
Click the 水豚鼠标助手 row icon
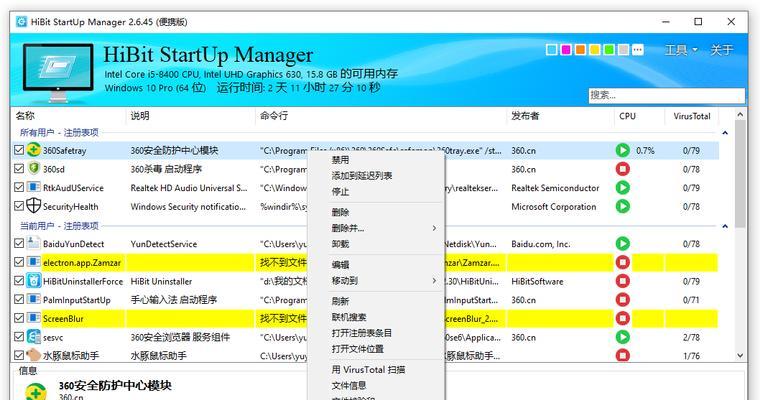click(x=33, y=355)
